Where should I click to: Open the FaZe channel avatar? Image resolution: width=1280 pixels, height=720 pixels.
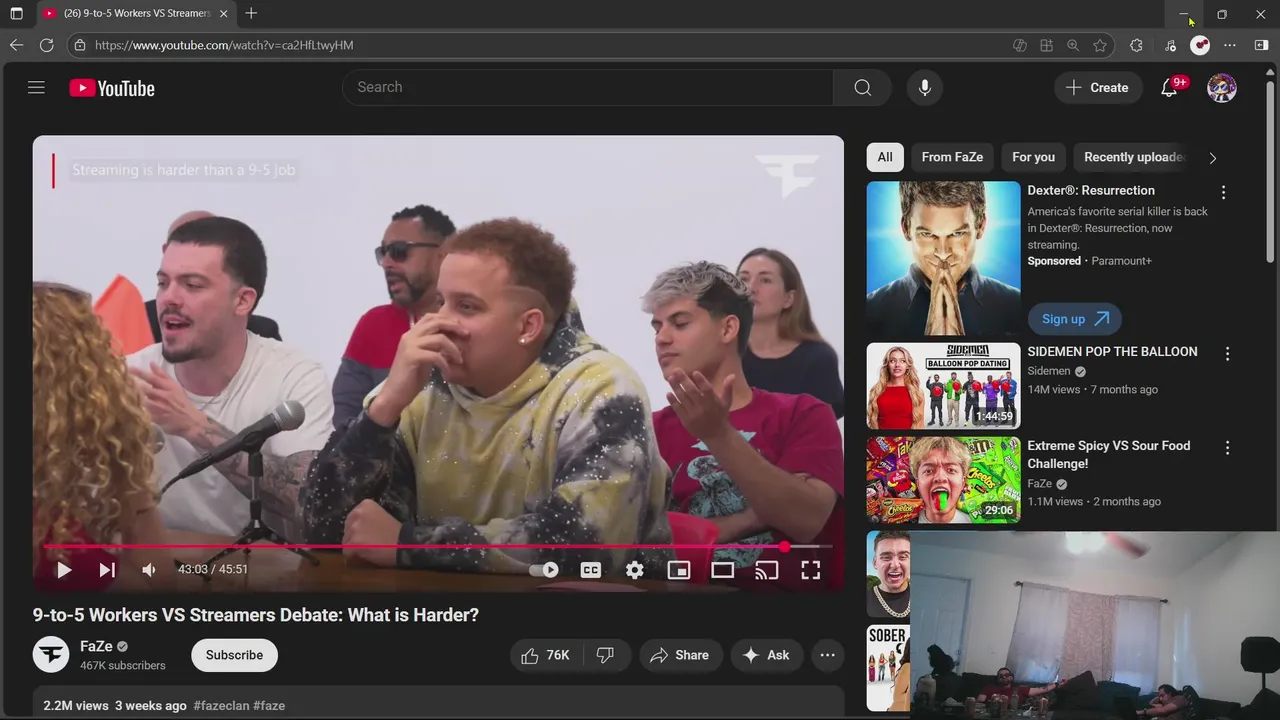[51, 654]
